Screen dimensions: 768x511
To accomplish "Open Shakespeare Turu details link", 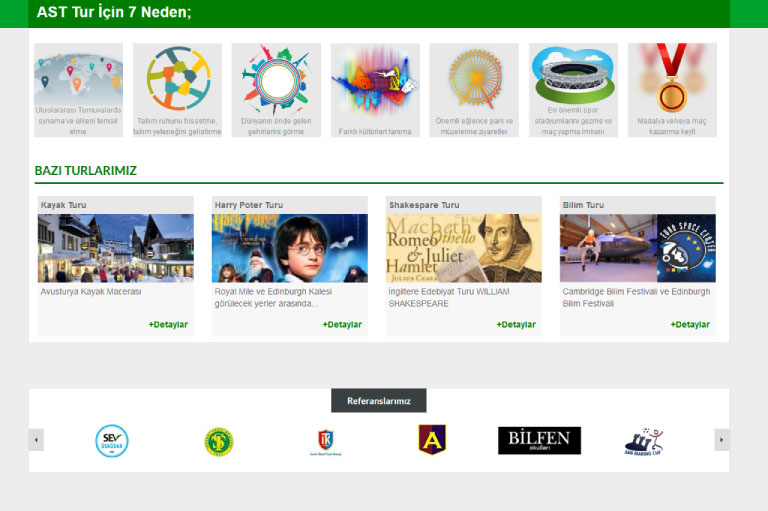I will click(x=516, y=324).
